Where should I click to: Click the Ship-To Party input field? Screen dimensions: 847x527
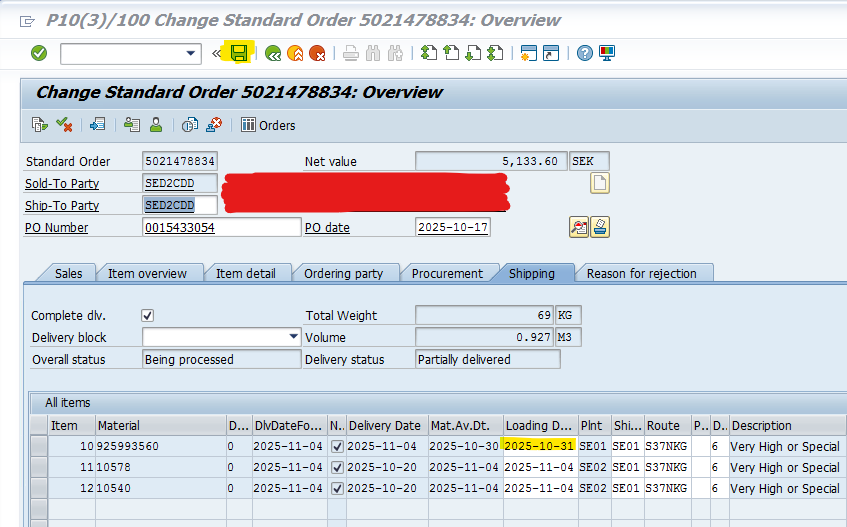click(180, 205)
